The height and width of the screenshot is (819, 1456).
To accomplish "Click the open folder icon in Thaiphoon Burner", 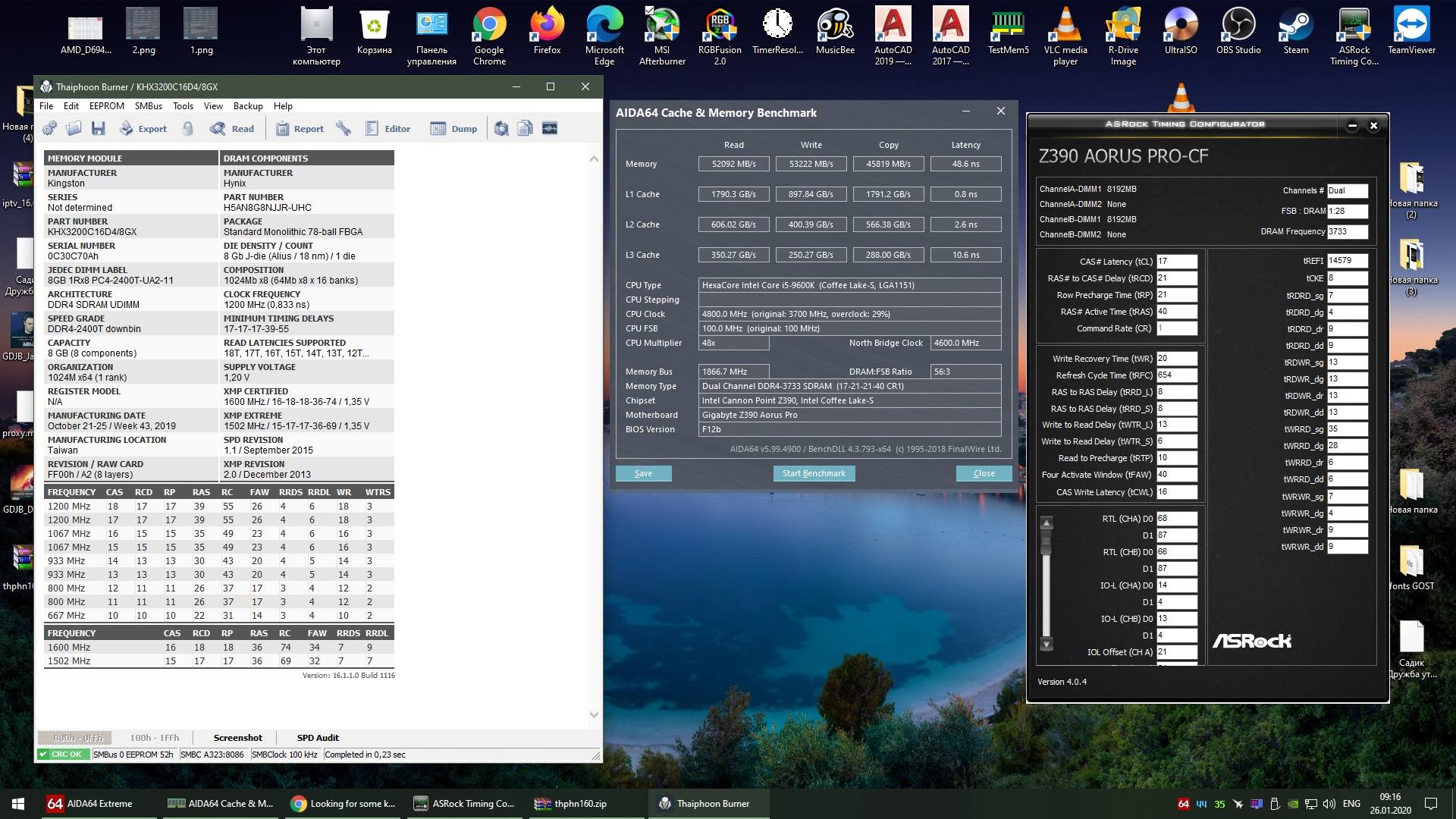I will (x=74, y=129).
